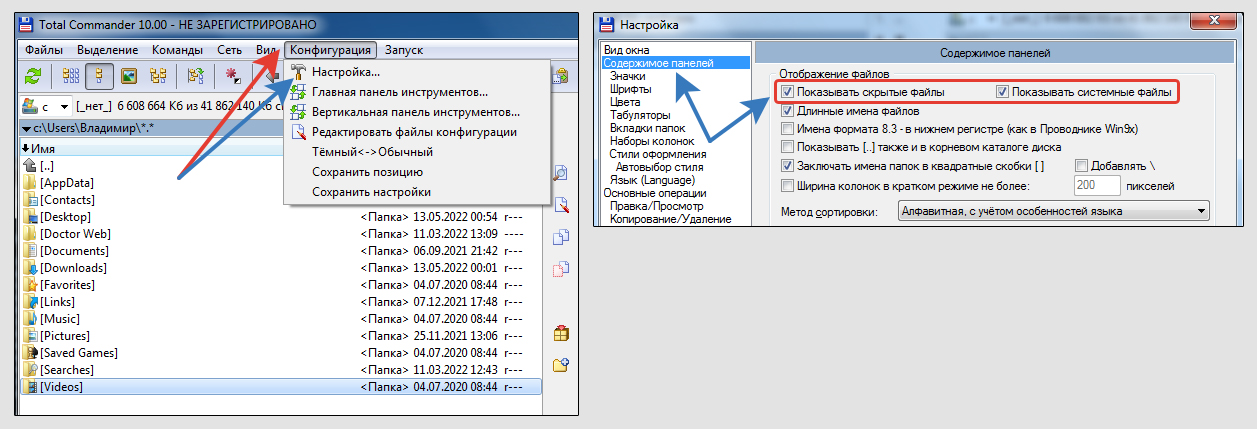Click the column width pixels input field
1257x429 pixels.
1095,185
